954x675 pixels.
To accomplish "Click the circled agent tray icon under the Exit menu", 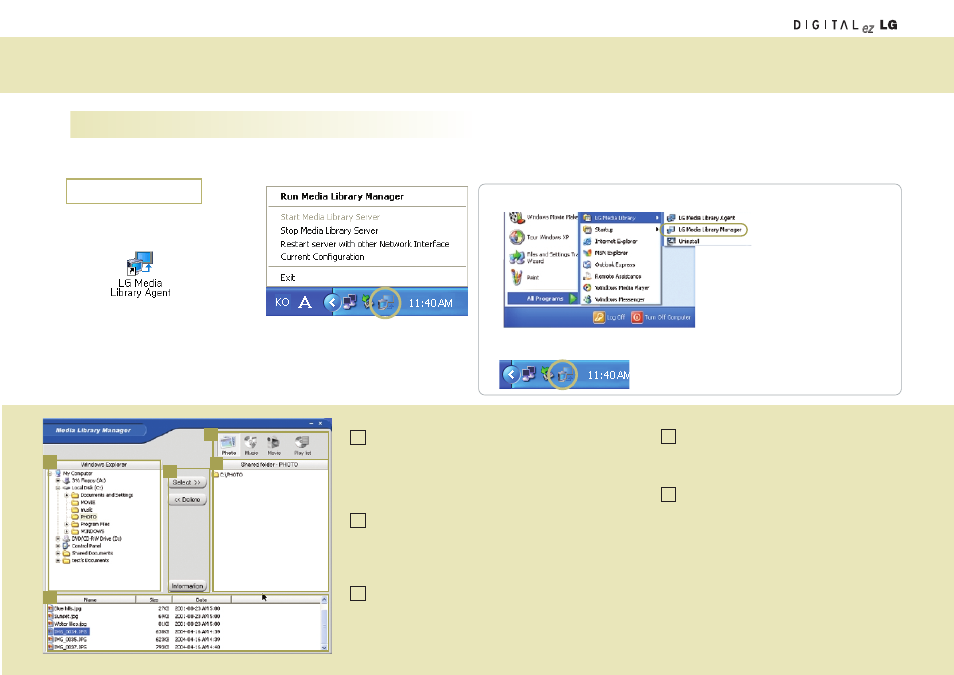I will [385, 303].
